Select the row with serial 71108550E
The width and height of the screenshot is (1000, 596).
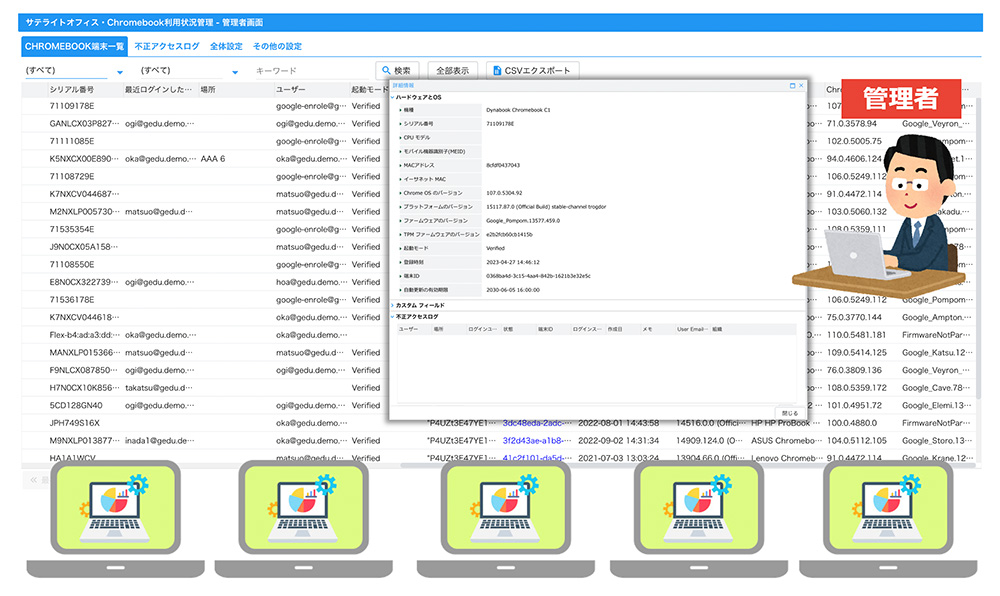tap(71, 264)
